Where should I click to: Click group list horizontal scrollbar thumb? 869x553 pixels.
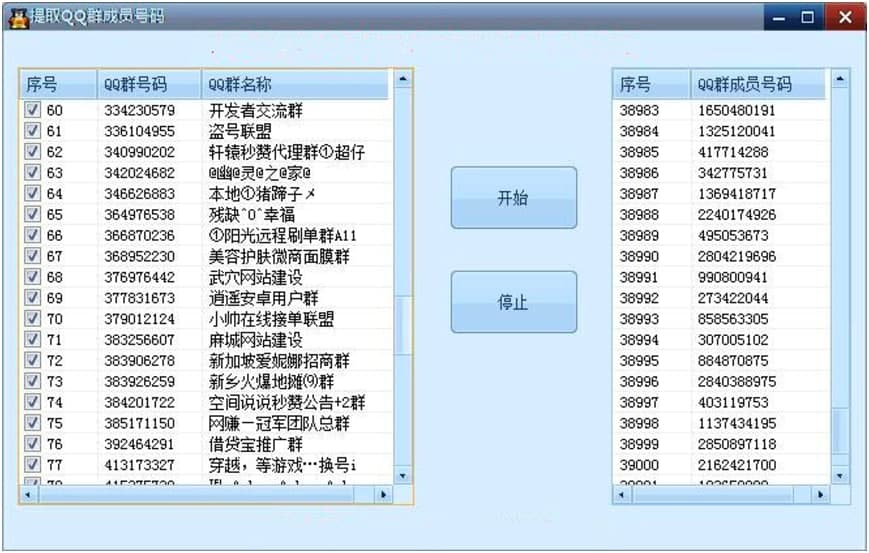click(196, 494)
